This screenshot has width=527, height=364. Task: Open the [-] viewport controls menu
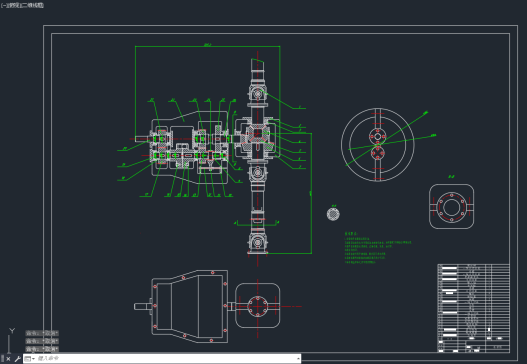[3, 5]
